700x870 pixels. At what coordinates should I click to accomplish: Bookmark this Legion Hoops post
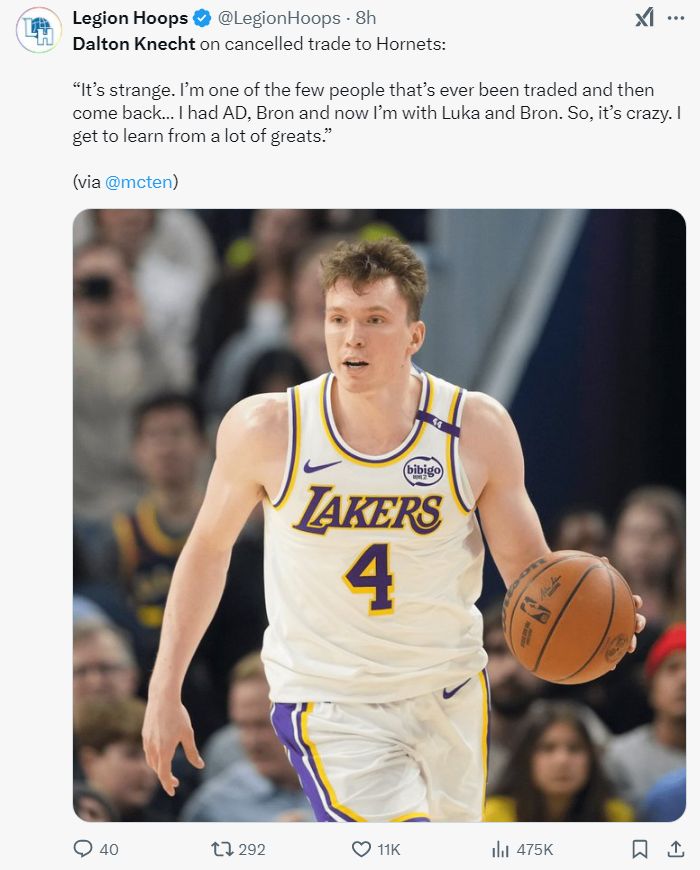(x=639, y=849)
